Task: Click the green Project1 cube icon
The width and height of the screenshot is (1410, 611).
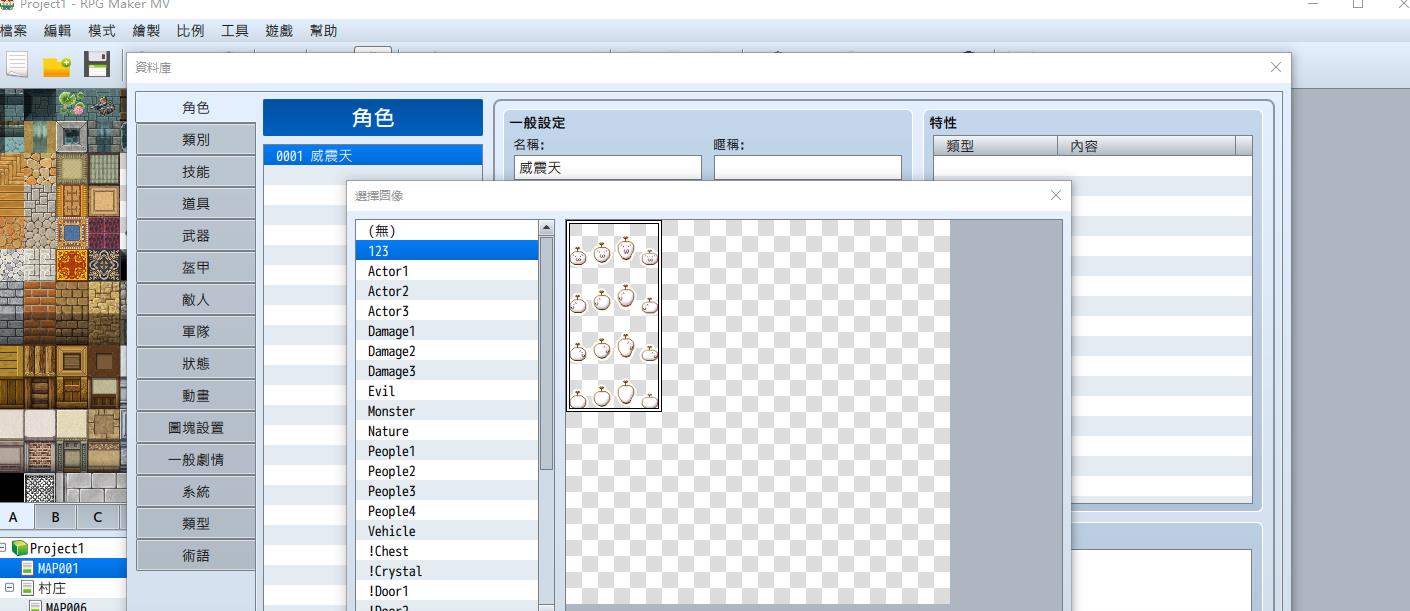Action: [19, 548]
